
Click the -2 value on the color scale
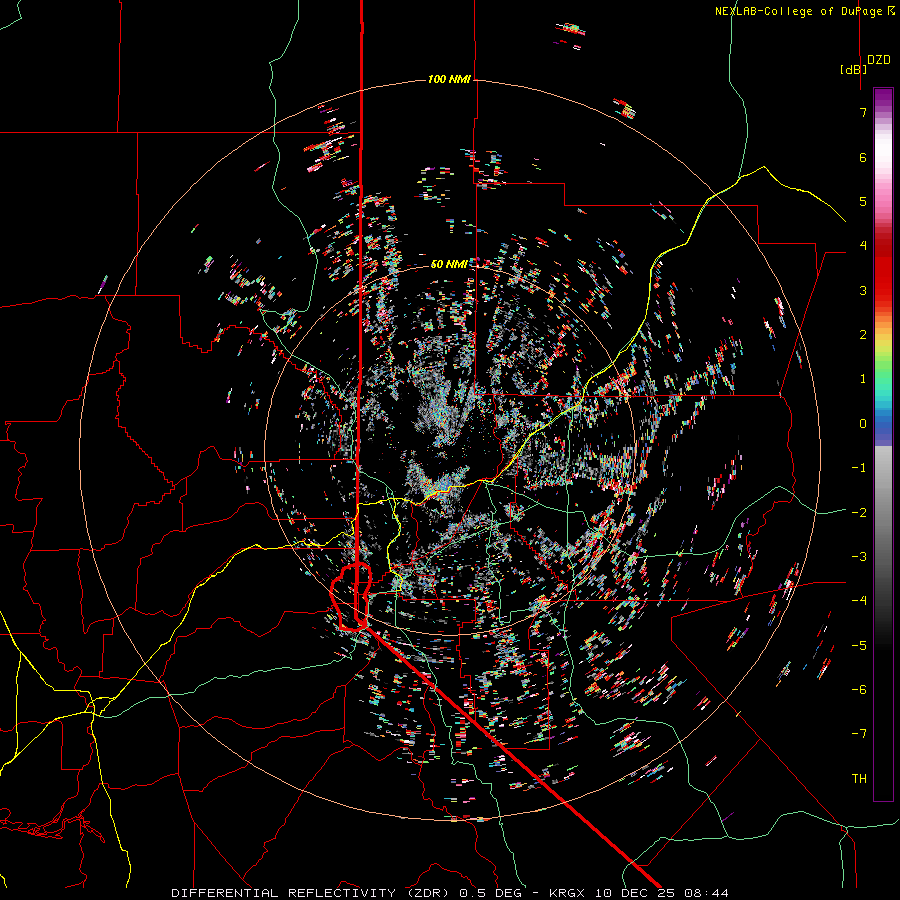pyautogui.click(x=859, y=513)
